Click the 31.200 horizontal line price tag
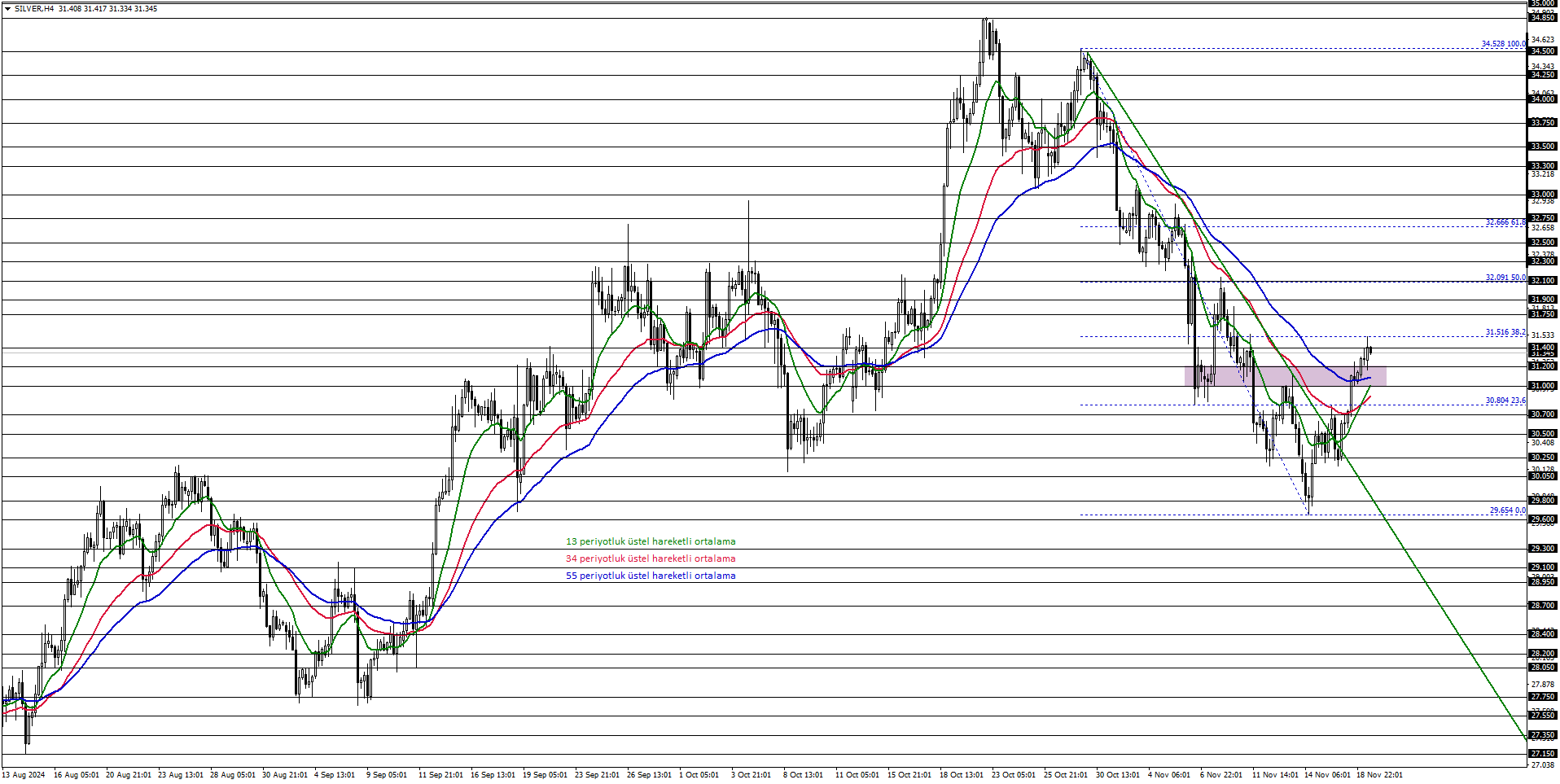 1543,366
